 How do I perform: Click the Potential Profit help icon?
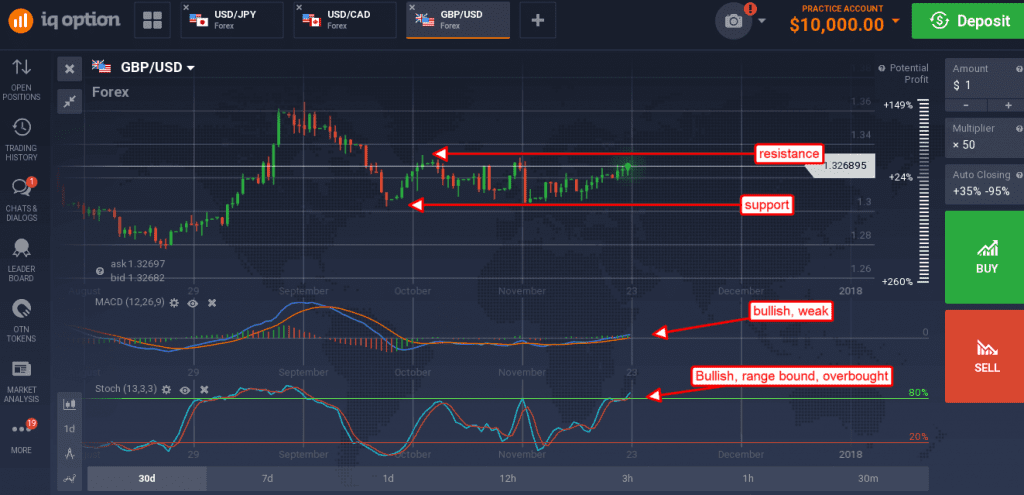click(881, 68)
